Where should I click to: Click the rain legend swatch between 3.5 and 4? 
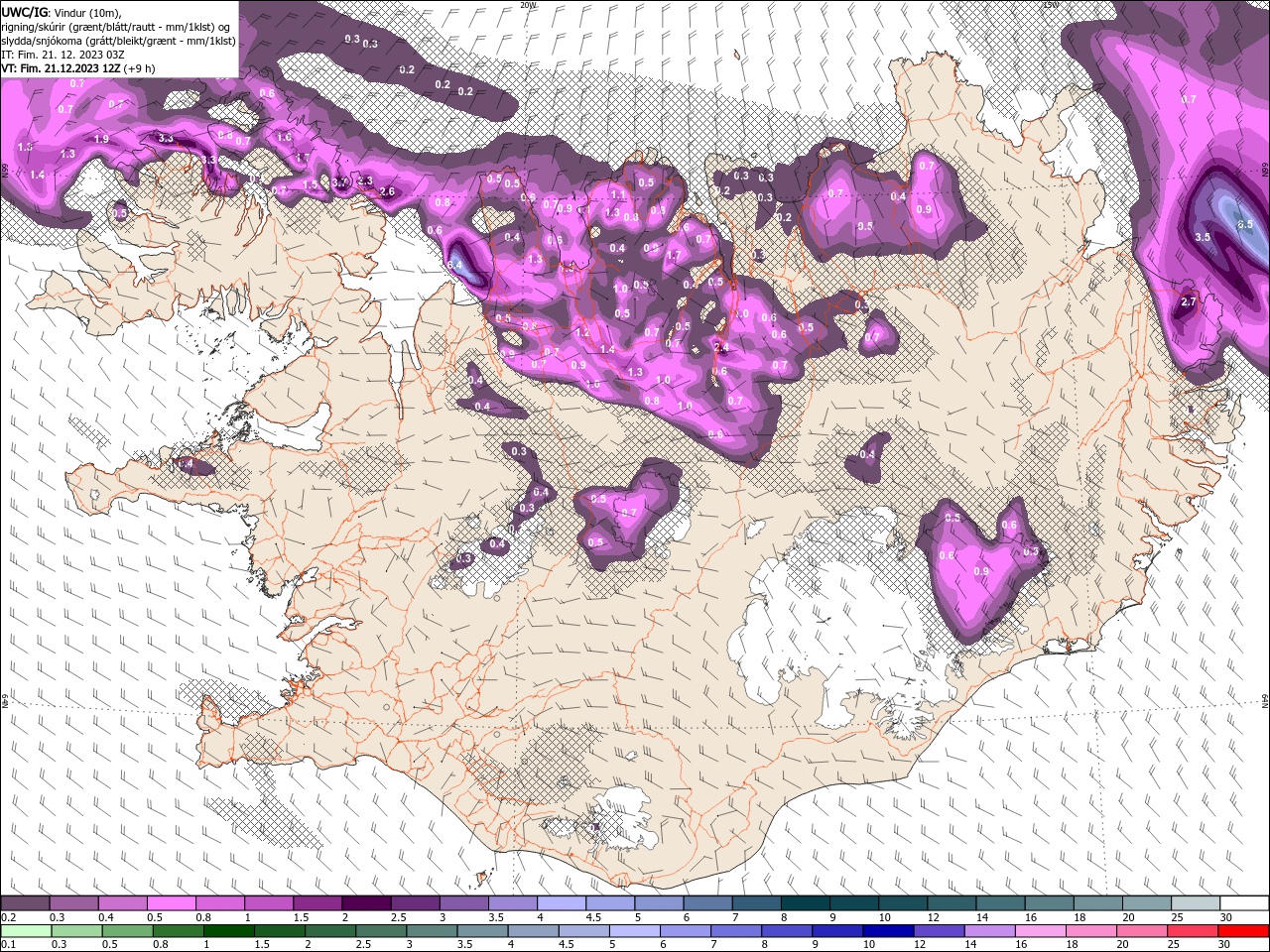click(482, 931)
